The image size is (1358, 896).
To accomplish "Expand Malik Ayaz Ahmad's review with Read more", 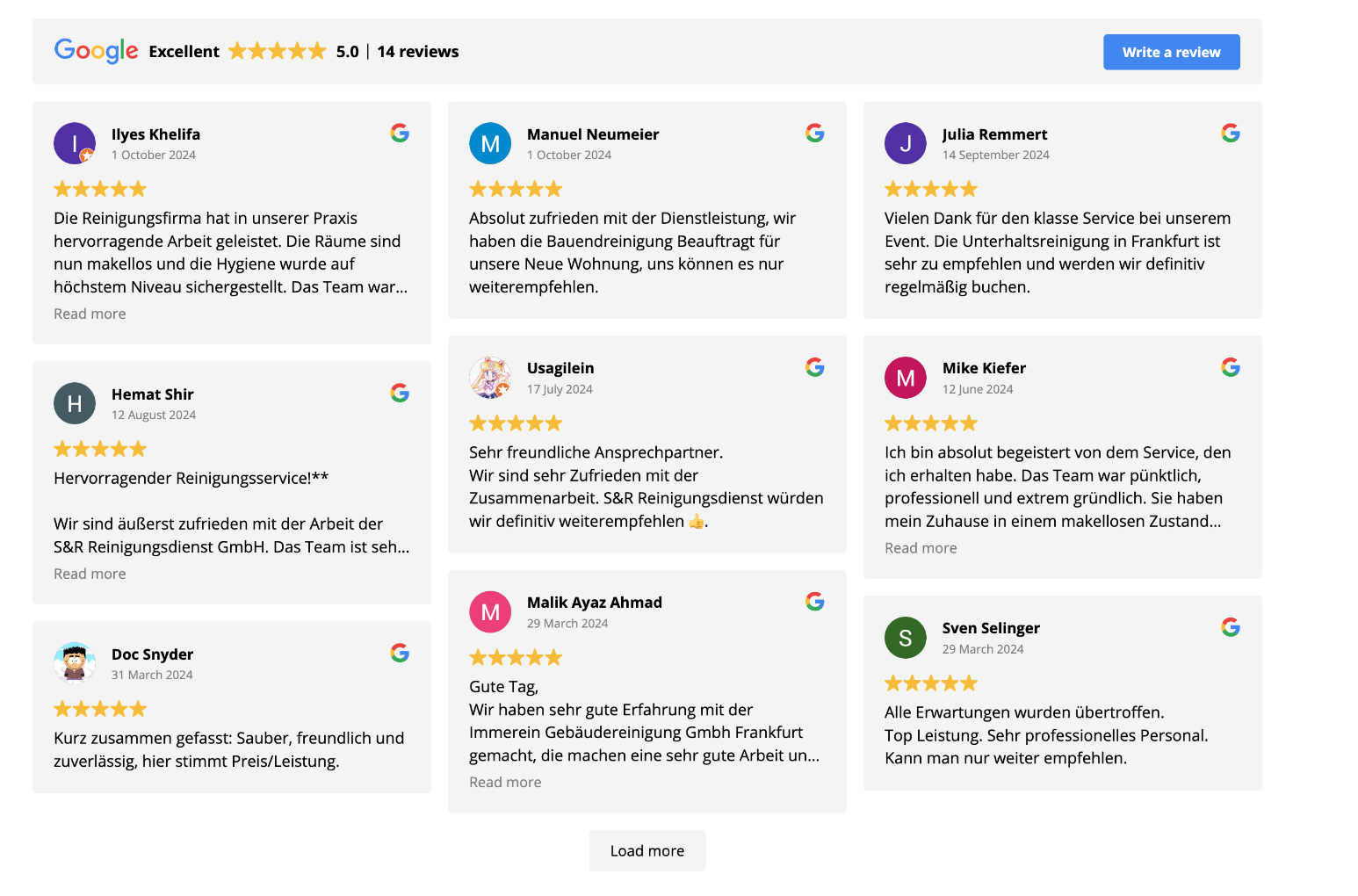I will coord(505,782).
